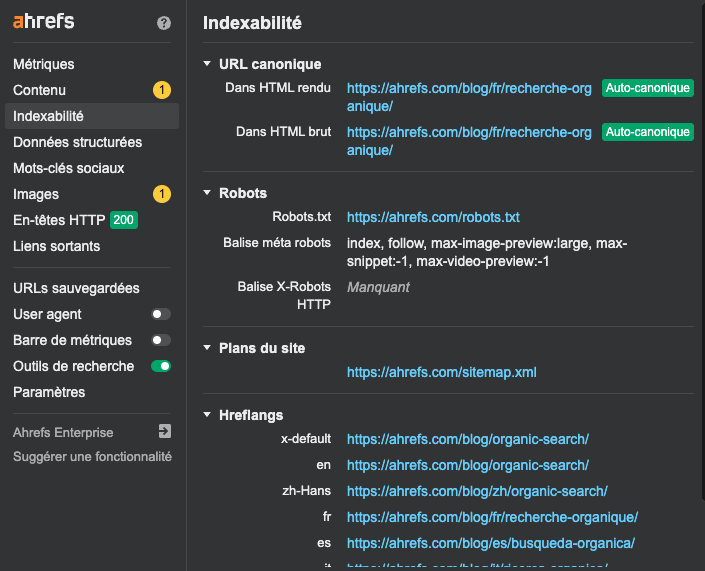Viewport: 705px width, 571px height.
Task: Collapse the Robots section
Action: [x=207, y=193]
